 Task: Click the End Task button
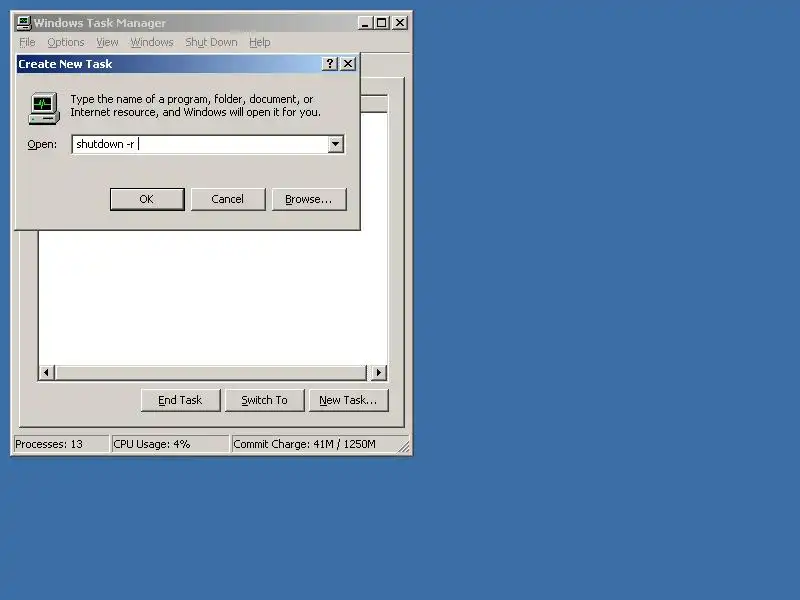coord(180,400)
